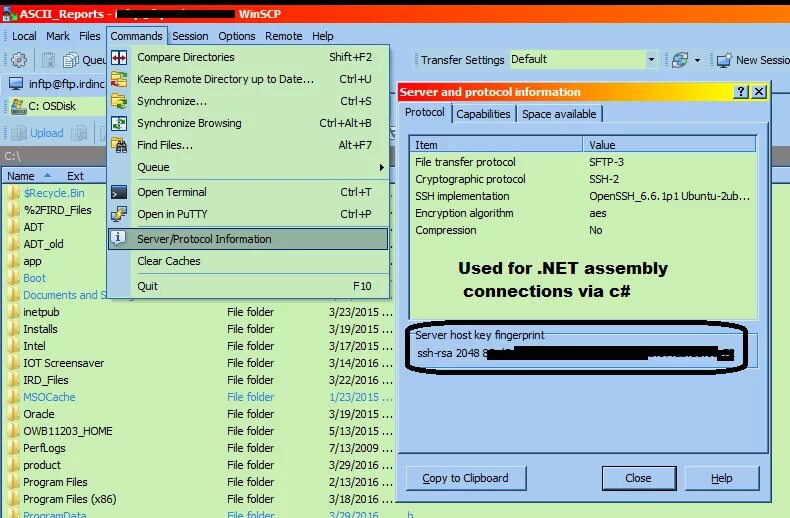The height and width of the screenshot is (518, 790).
Task: Open the Local menu
Action: click(24, 36)
